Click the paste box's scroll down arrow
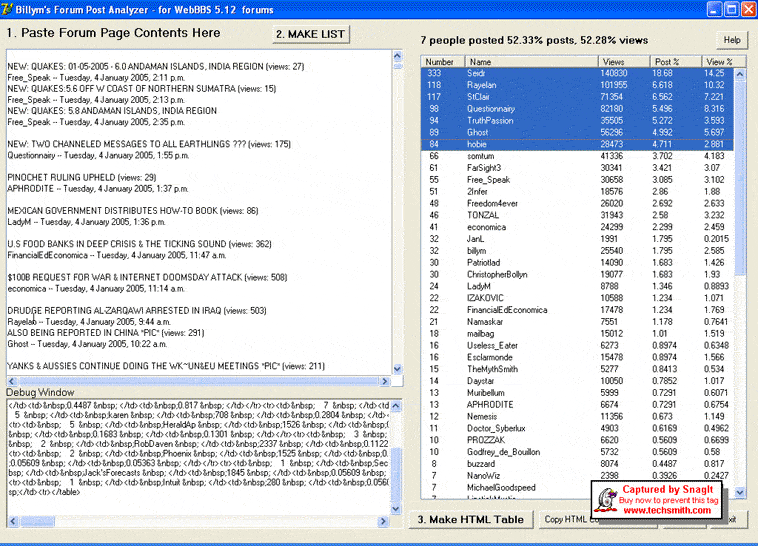This screenshot has width=758, height=546. click(397, 369)
